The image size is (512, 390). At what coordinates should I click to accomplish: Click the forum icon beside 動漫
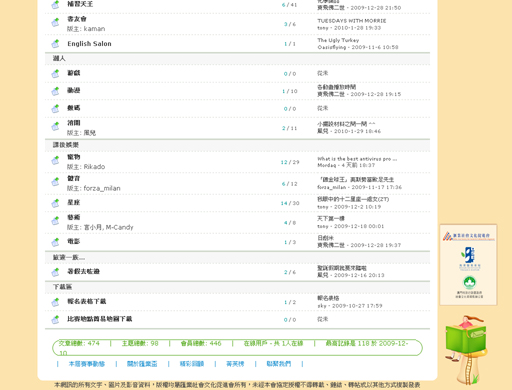tap(55, 91)
